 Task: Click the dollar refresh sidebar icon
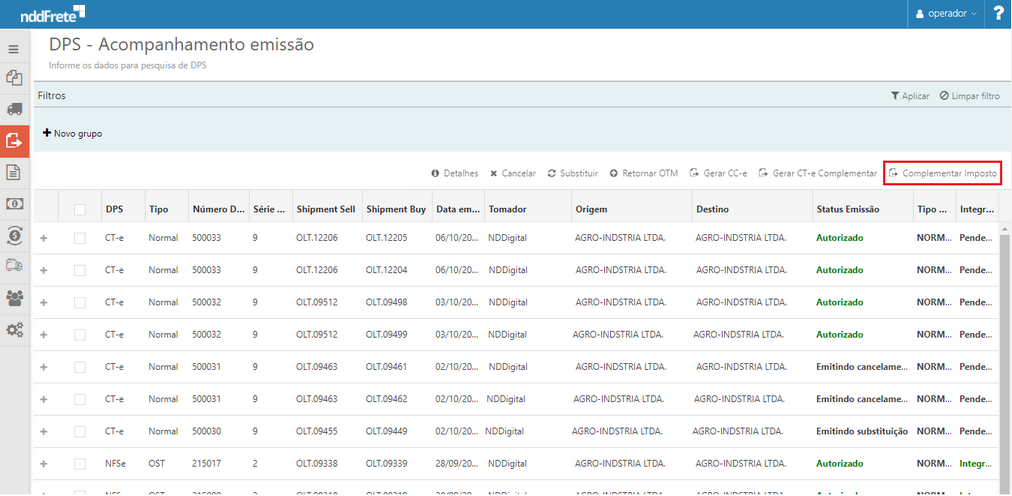point(14,235)
